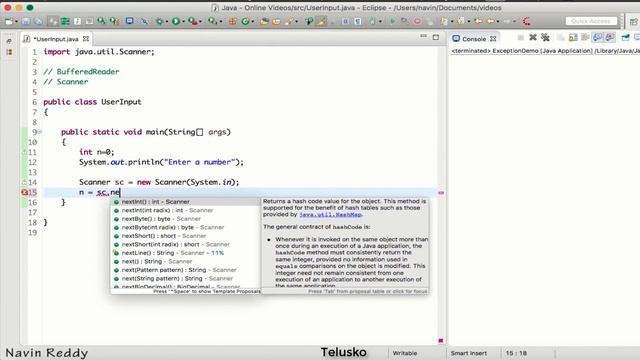Collapse the main method fold marker on line 9
This screenshot has width=640, height=360.
tap(40, 132)
